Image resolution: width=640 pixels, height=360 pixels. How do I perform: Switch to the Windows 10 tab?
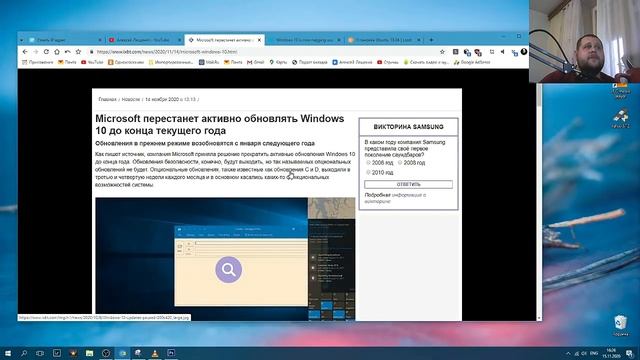304,40
